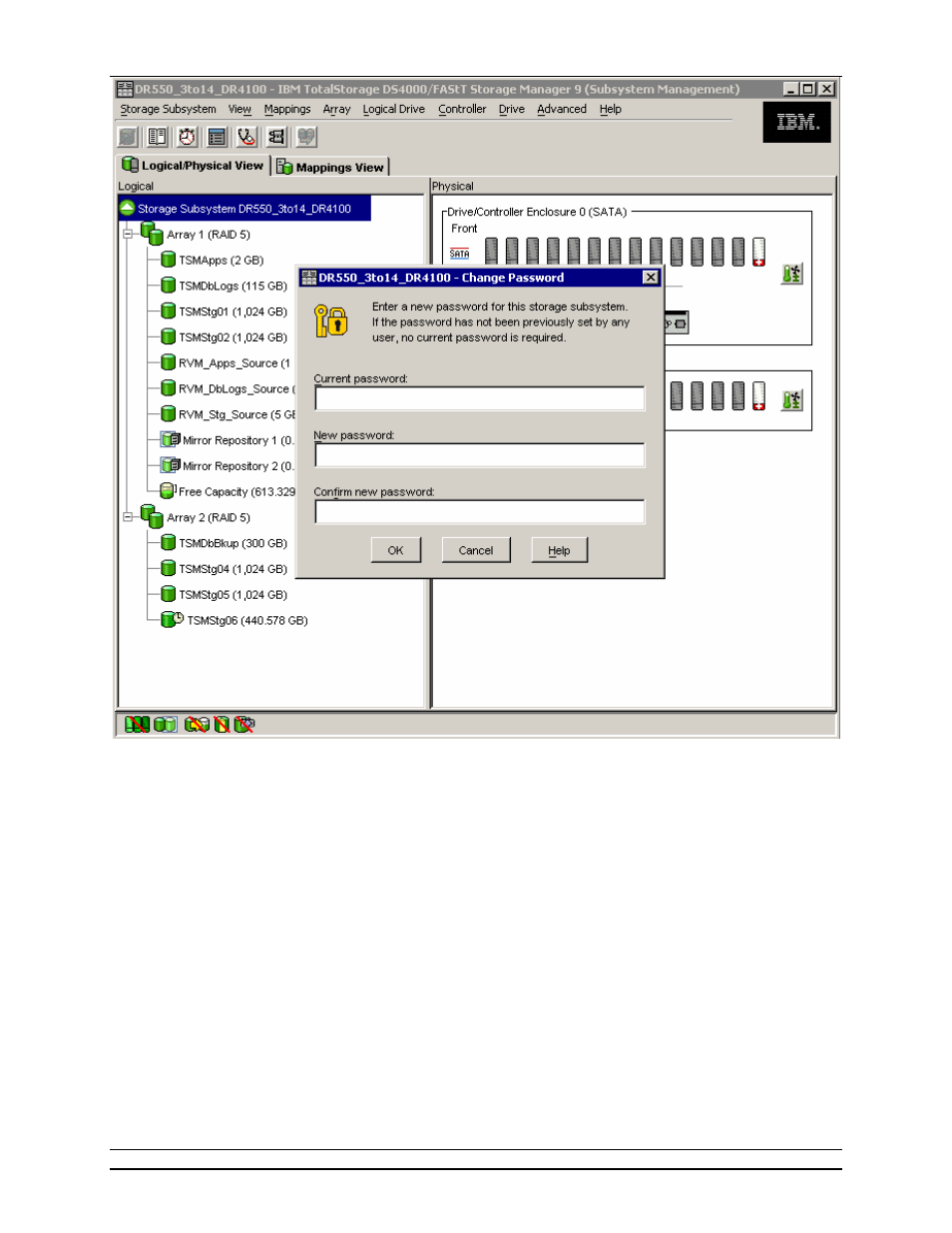Image resolution: width=952 pixels, height=1233 pixels.
Task: Focus the New password field
Action: [479, 455]
